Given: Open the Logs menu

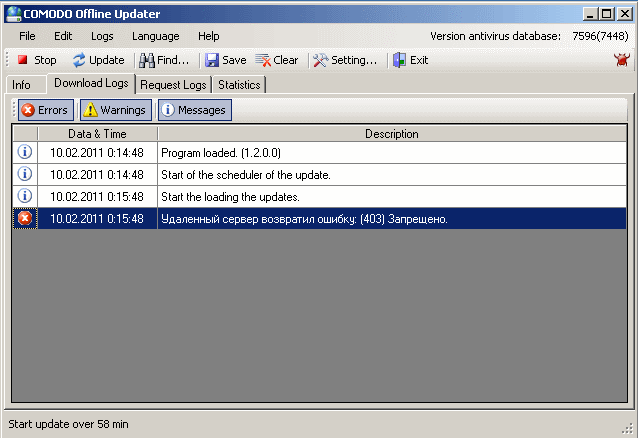Looking at the screenshot, I should point(102,36).
